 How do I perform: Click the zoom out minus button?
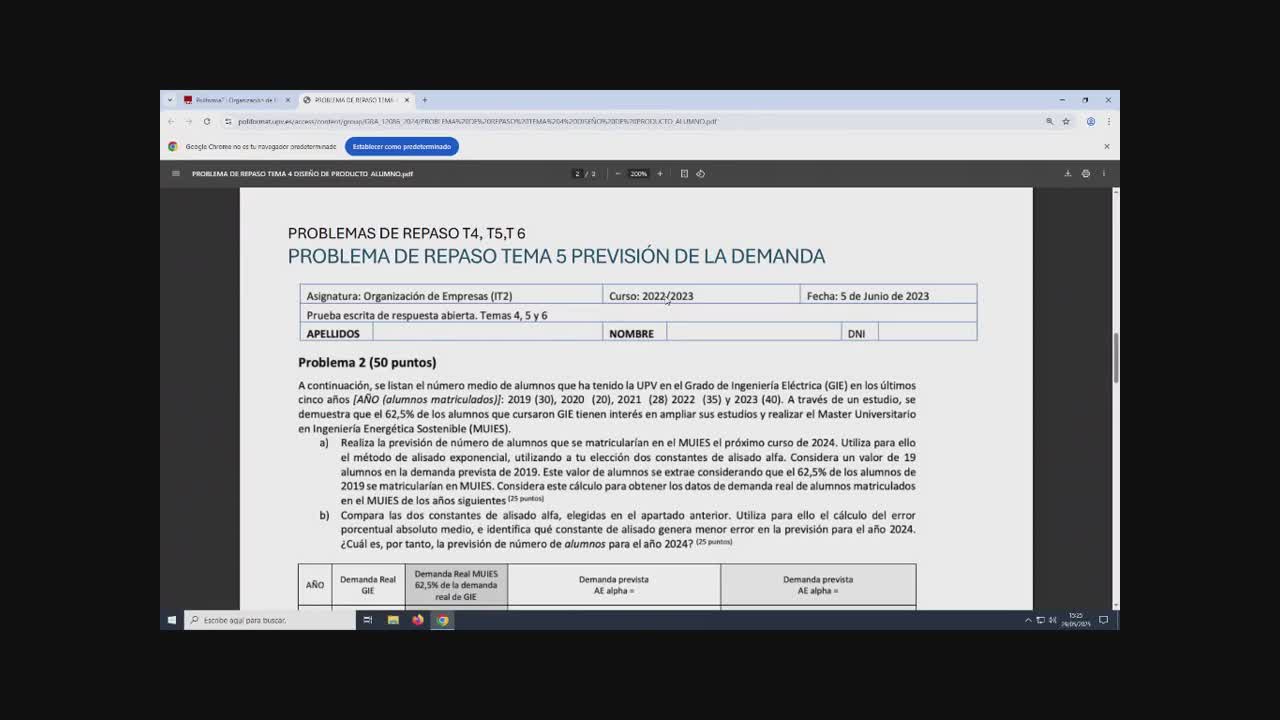[x=618, y=174]
